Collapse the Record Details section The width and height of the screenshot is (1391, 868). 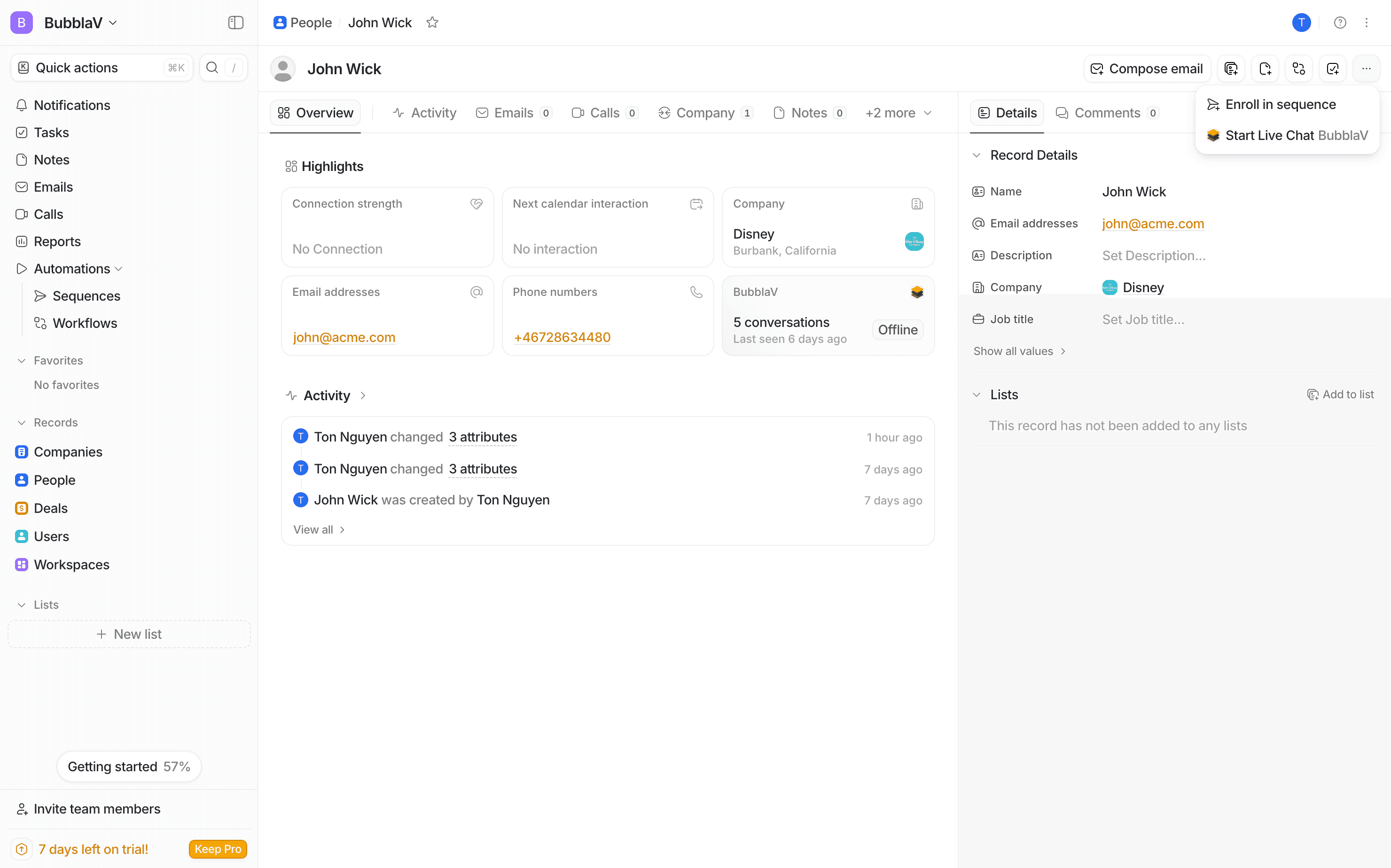[977, 155]
